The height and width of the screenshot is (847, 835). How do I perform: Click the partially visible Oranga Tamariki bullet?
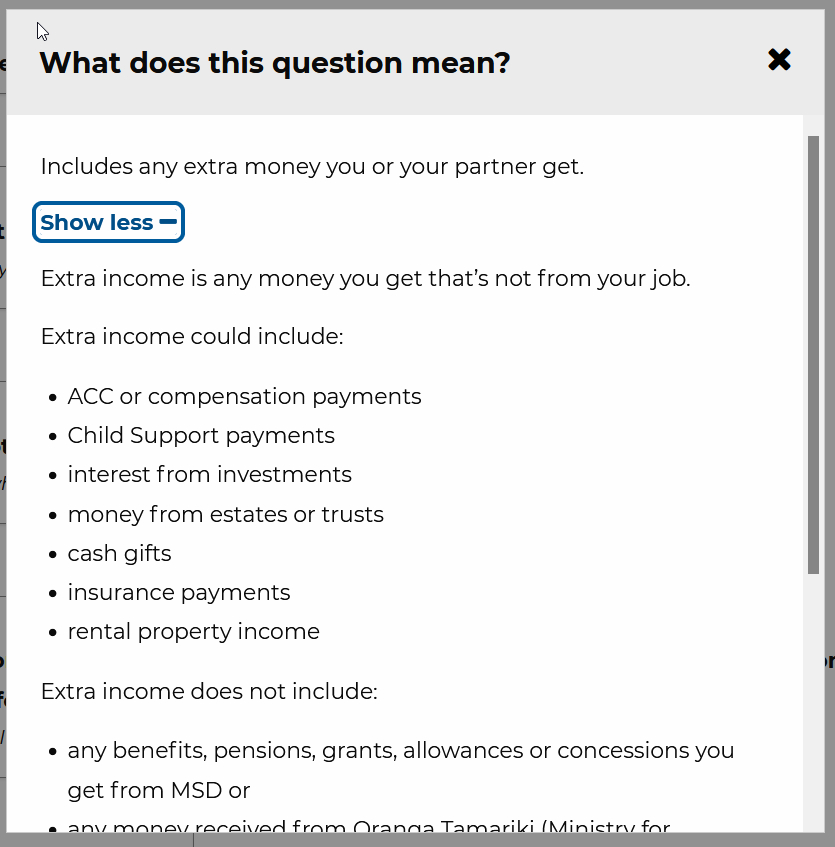[368, 828]
